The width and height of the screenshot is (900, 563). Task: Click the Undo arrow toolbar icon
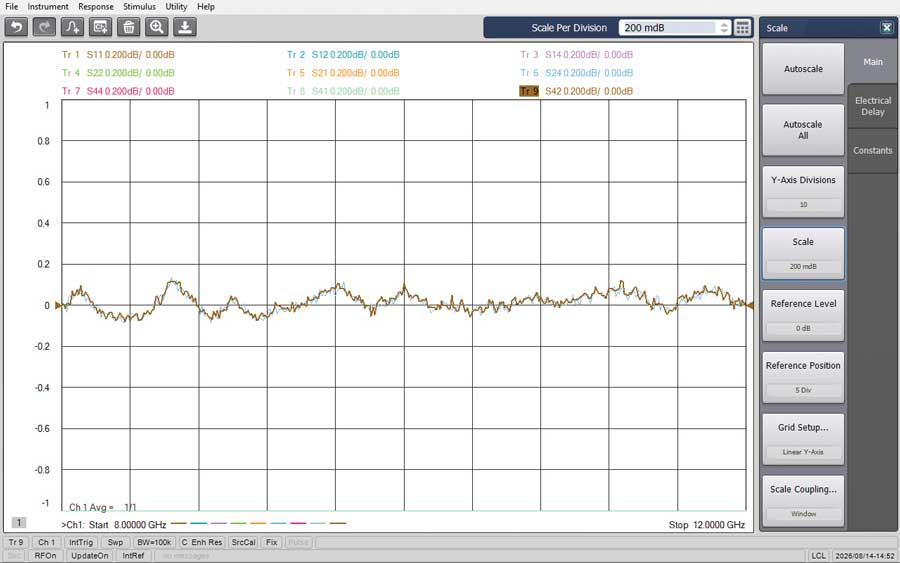pos(16,27)
